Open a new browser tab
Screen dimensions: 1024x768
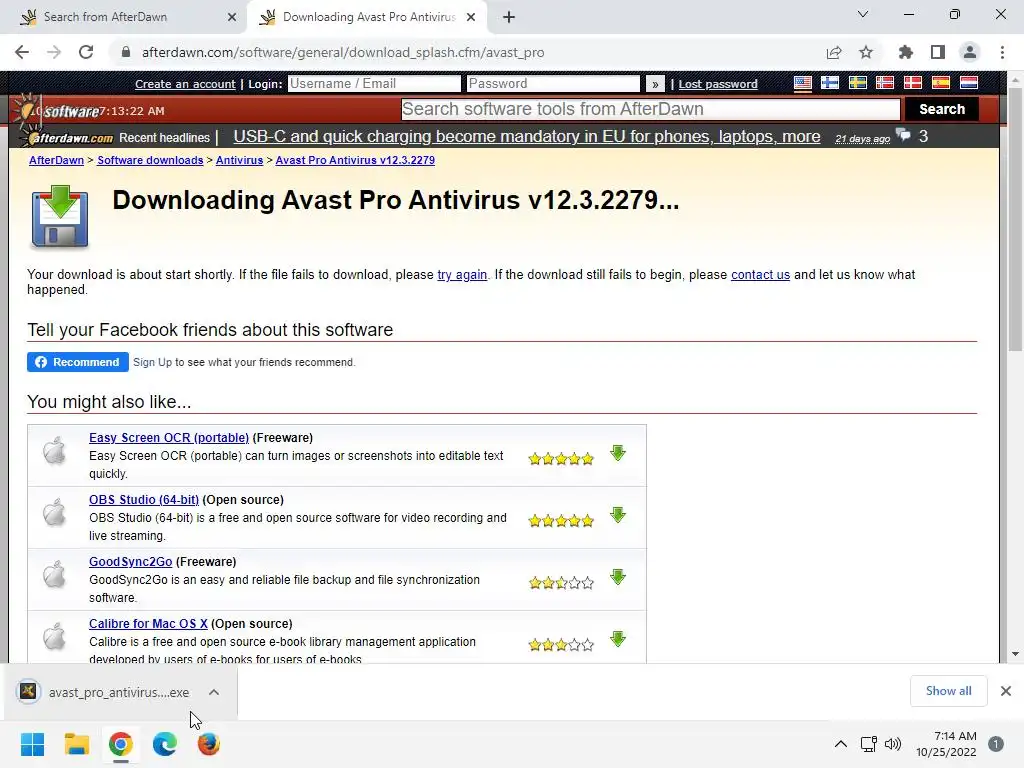tap(509, 17)
